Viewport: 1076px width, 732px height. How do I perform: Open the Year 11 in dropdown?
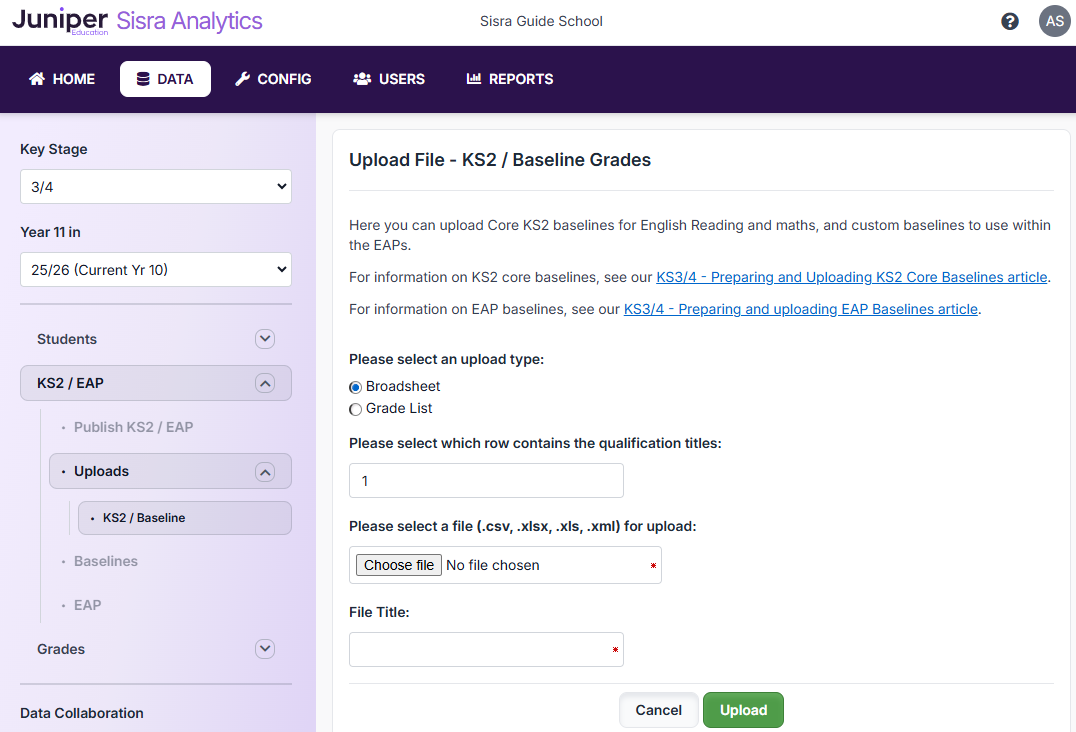156,270
